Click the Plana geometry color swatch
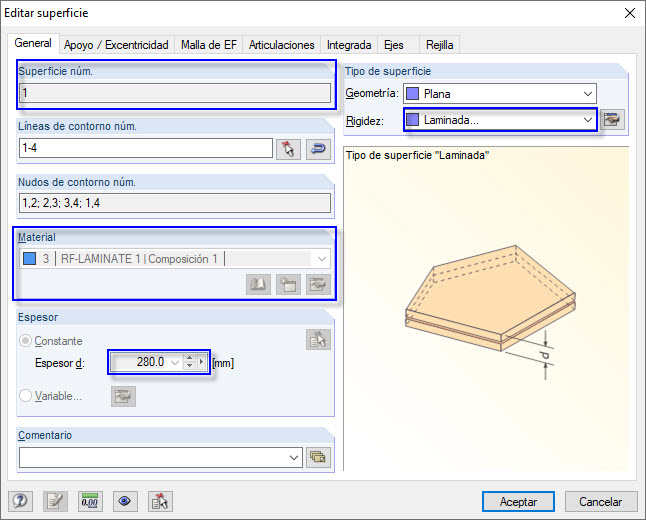The width and height of the screenshot is (646, 520). pyautogui.click(x=412, y=94)
